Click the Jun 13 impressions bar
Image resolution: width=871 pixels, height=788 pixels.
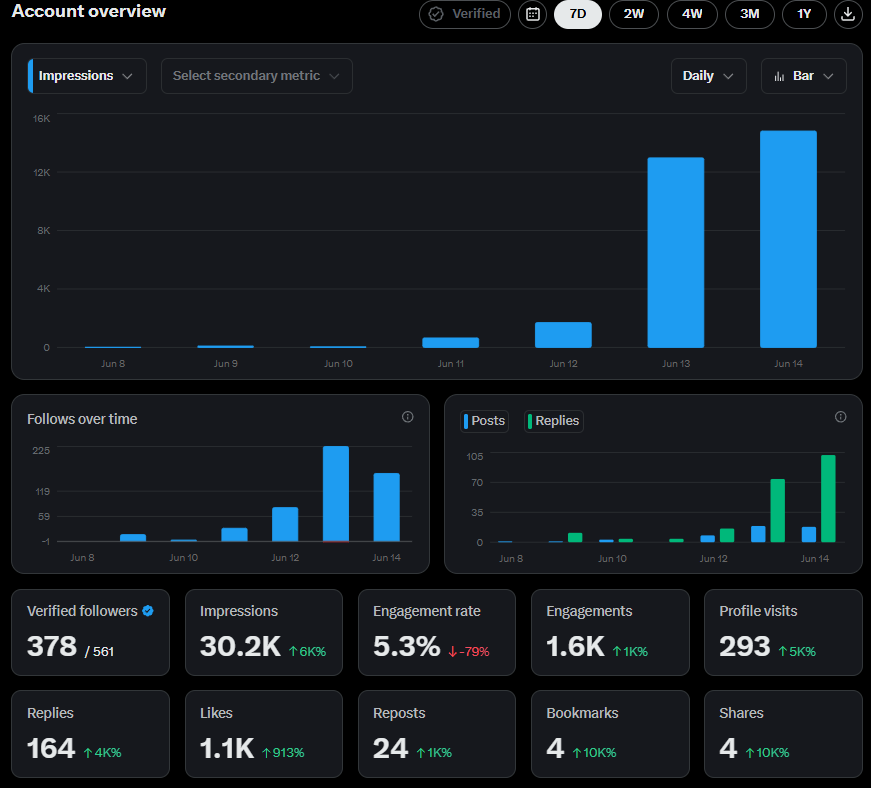pos(675,253)
